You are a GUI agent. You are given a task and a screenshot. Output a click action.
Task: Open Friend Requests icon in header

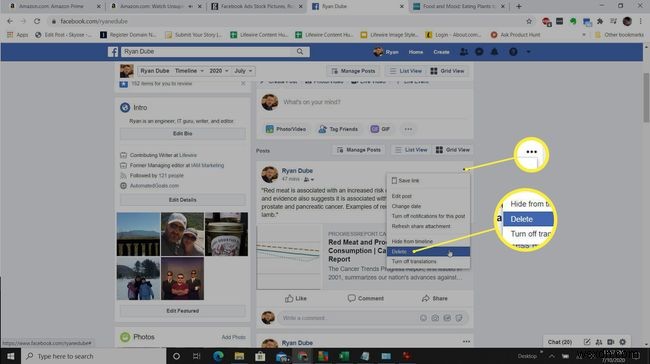click(464, 52)
